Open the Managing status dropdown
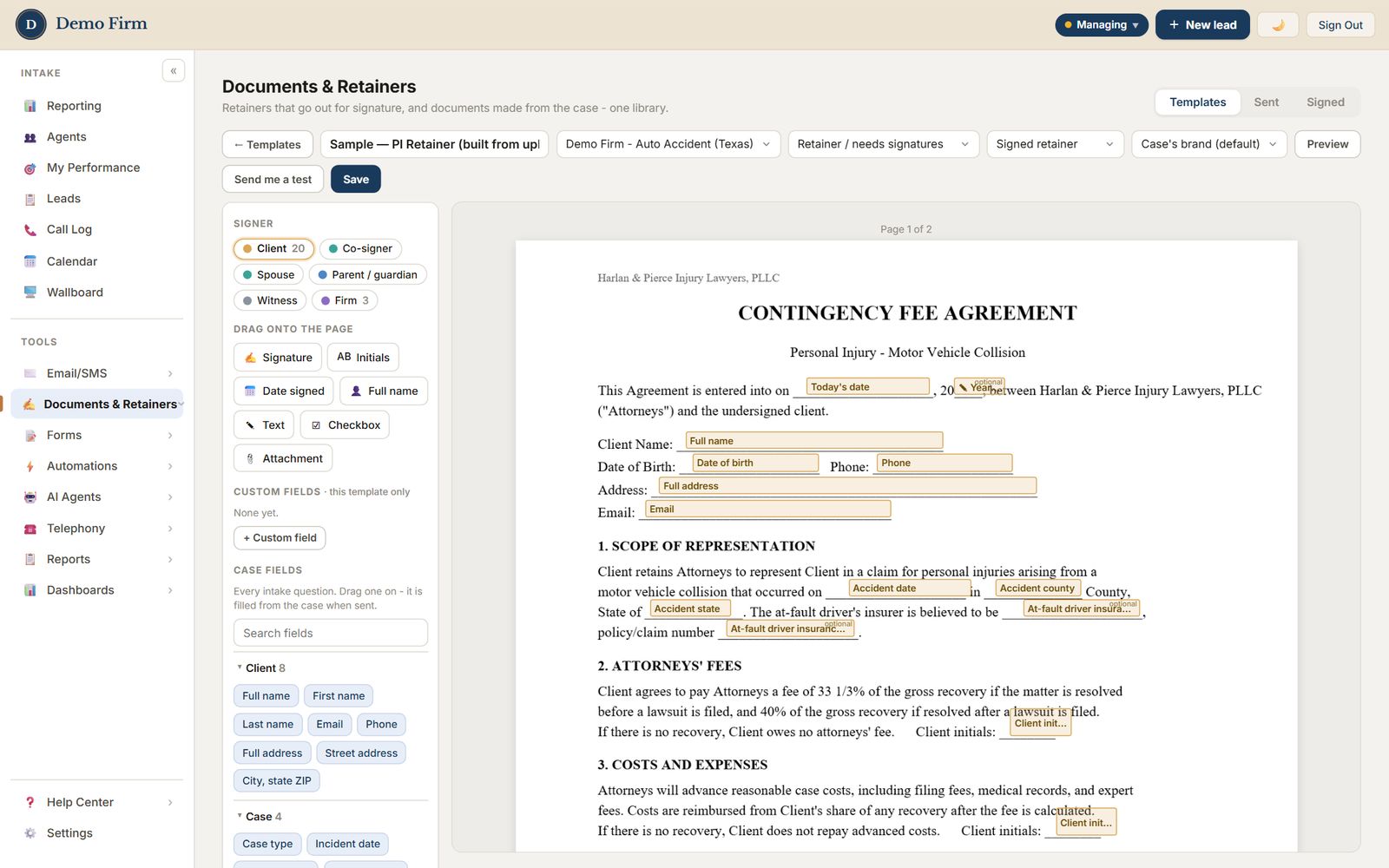 tap(1102, 24)
